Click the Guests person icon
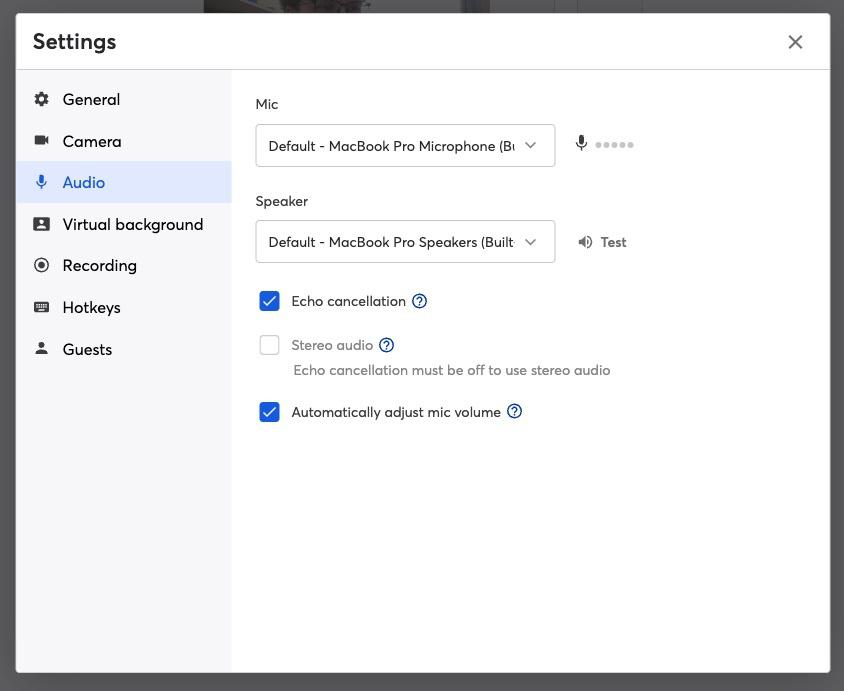This screenshot has height=691, width=844. pos(41,349)
